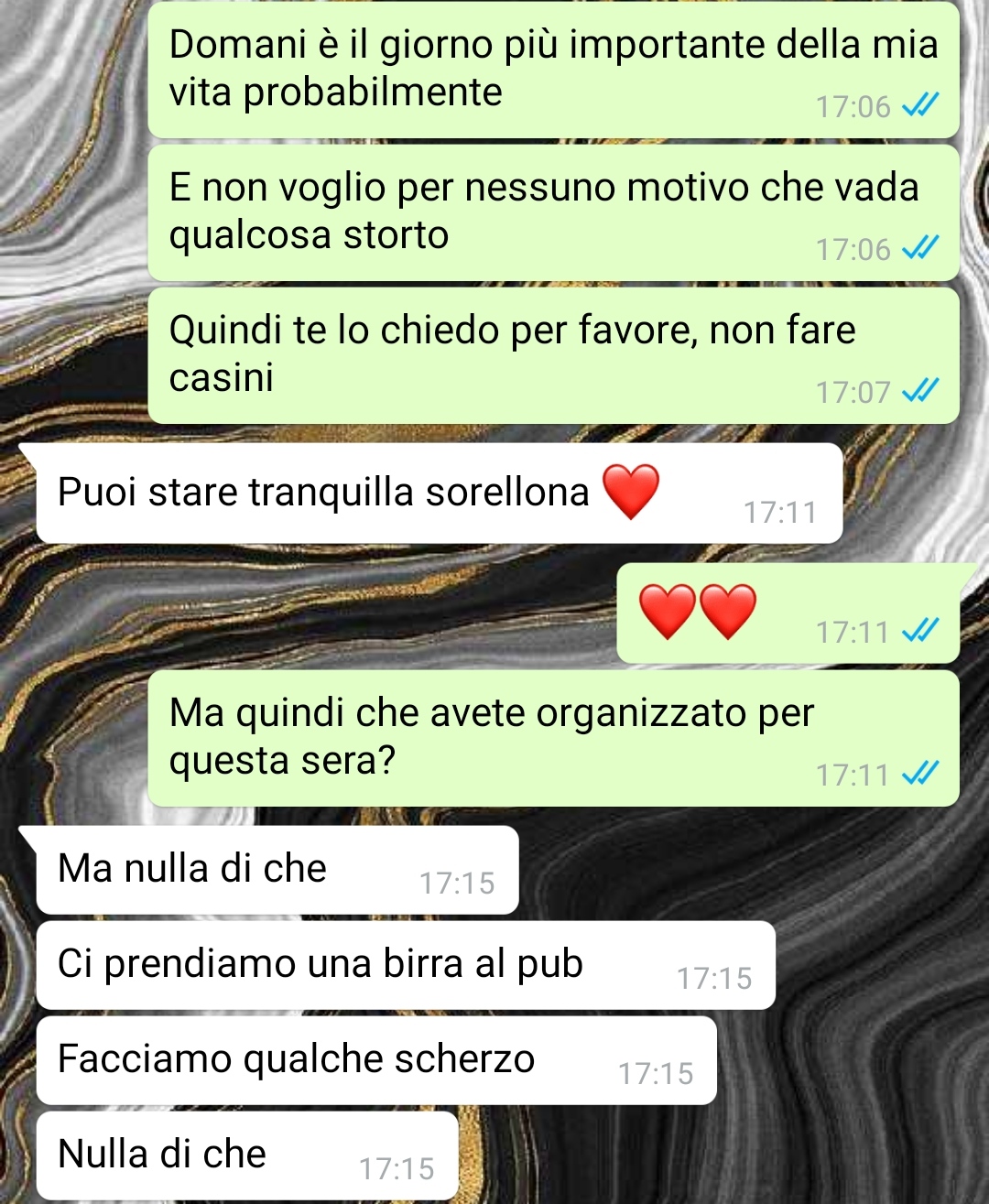The width and height of the screenshot is (989, 1204).
Task: Tap blue ticks on 'non fare casini' message
Action: point(920,392)
